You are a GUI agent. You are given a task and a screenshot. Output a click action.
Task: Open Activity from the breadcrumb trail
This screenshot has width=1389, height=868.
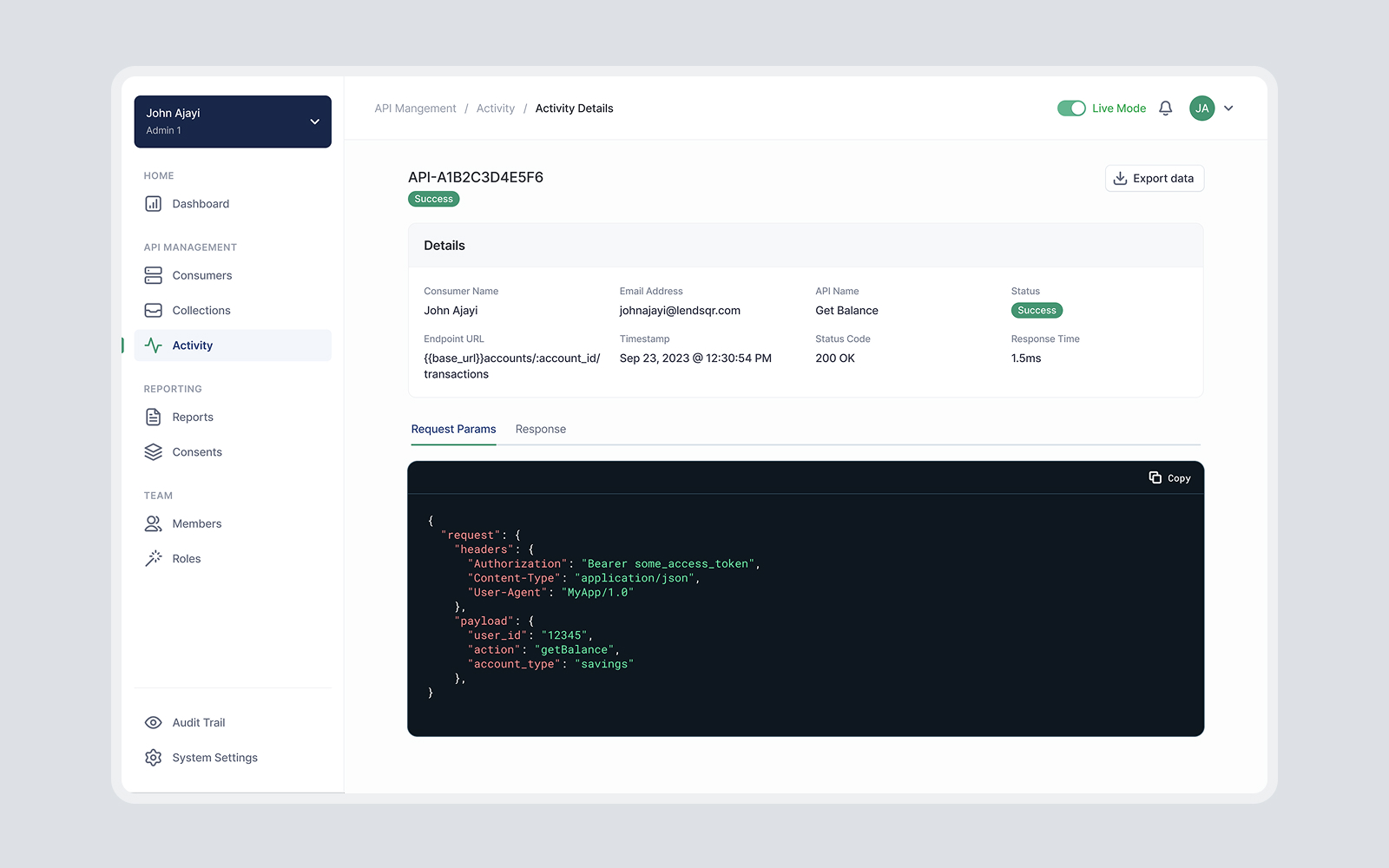495,108
